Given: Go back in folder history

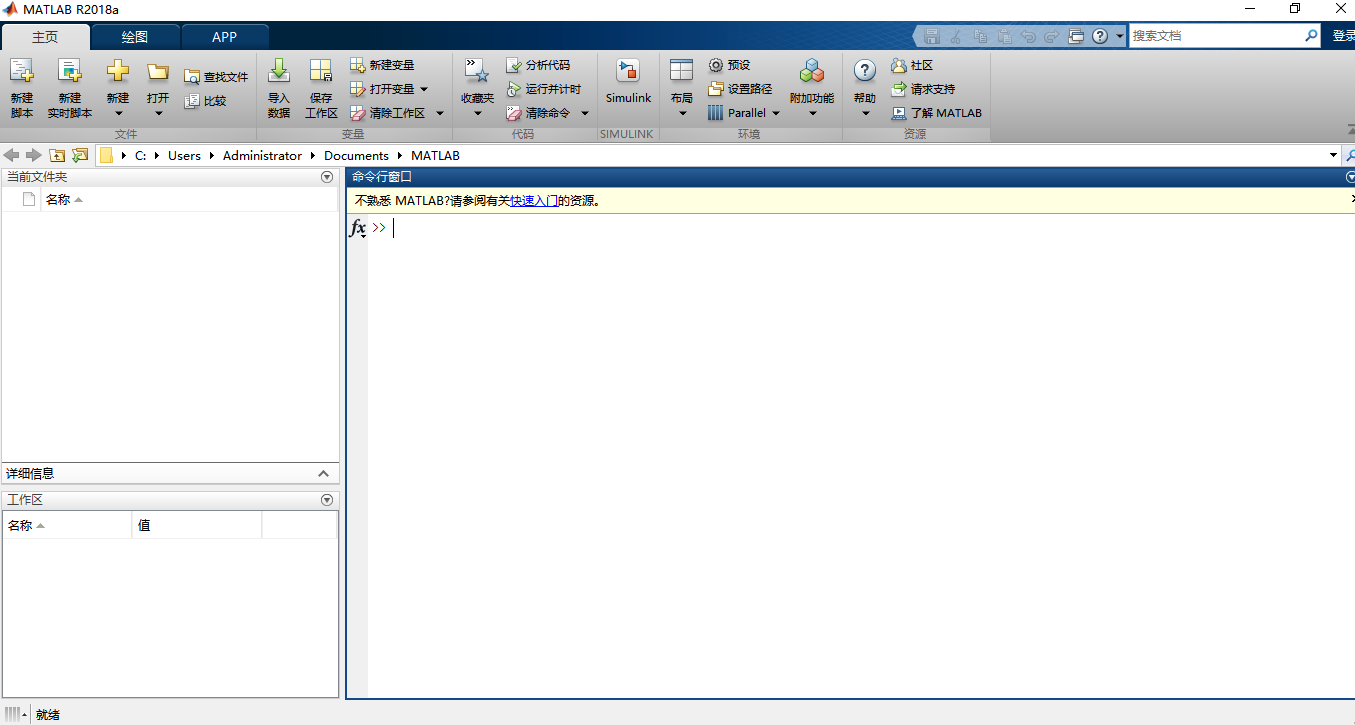Looking at the screenshot, I should click(12, 155).
